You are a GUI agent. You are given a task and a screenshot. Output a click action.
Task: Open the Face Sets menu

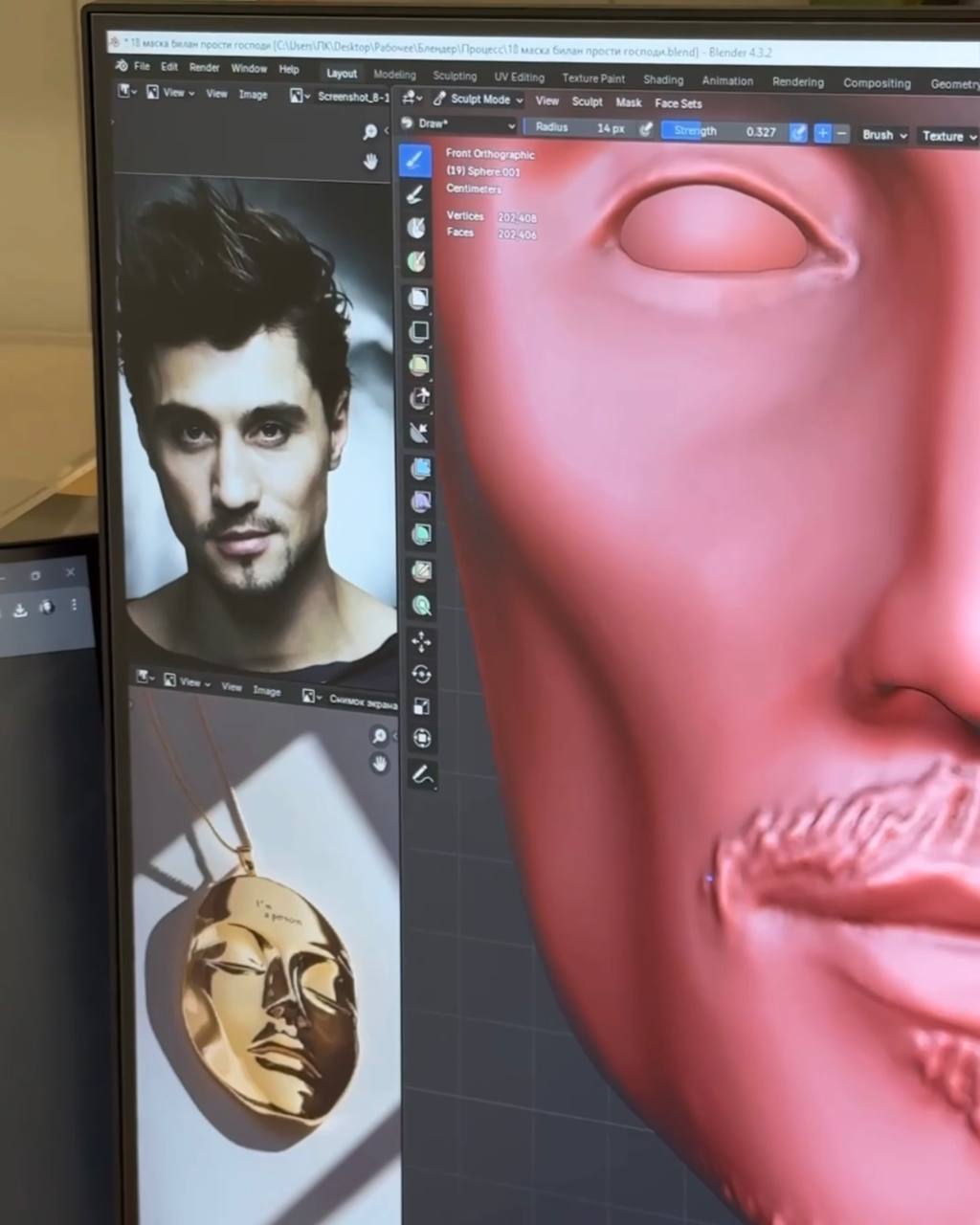pyautogui.click(x=678, y=103)
